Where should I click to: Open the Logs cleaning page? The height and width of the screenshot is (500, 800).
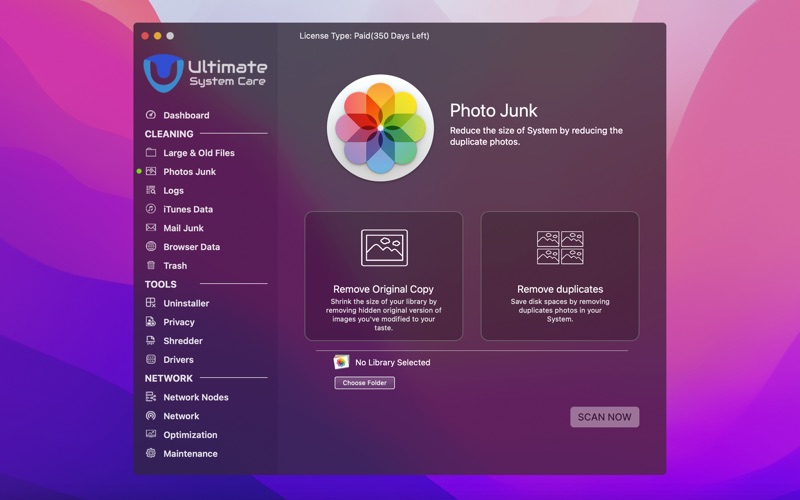(x=173, y=191)
